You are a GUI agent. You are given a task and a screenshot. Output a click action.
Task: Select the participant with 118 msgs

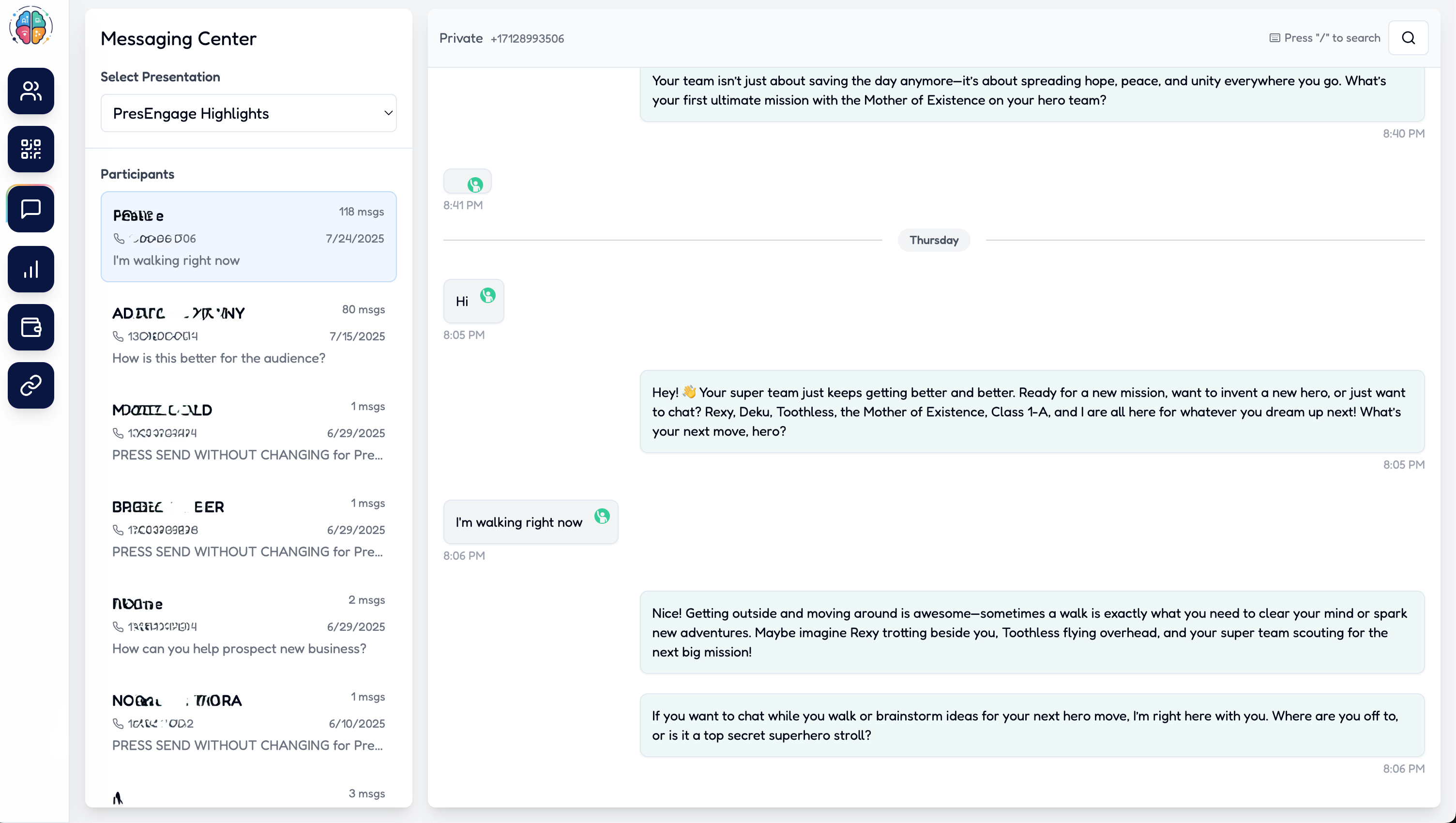click(x=248, y=236)
